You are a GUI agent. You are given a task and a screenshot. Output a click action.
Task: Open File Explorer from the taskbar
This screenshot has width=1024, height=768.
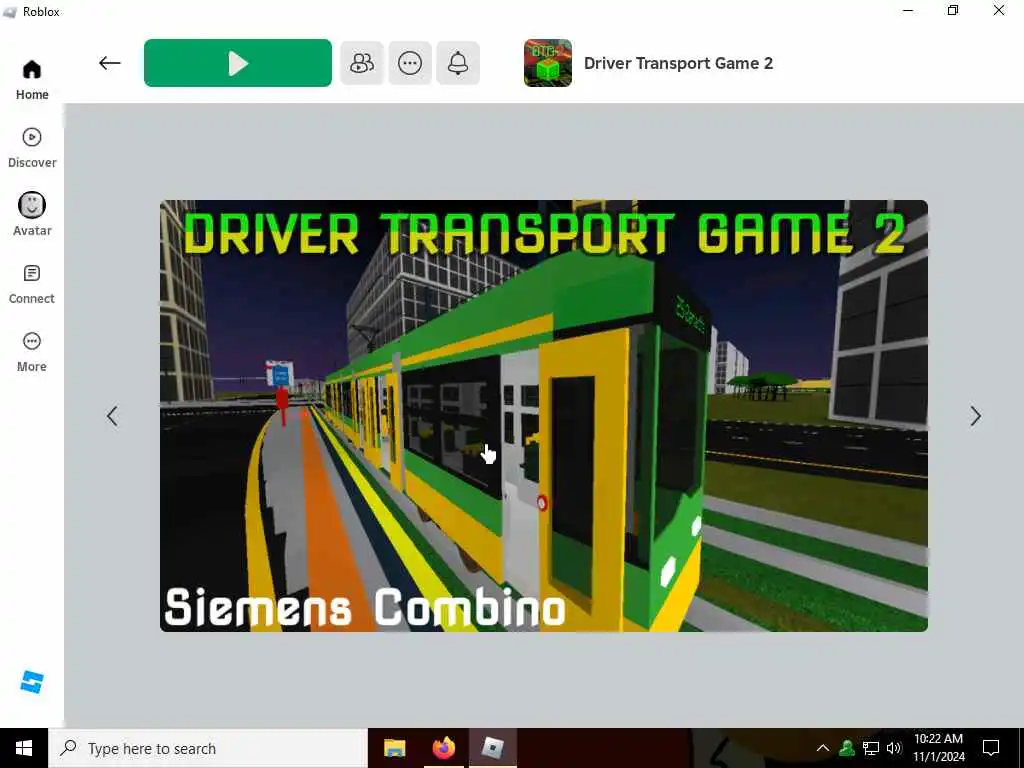click(394, 748)
